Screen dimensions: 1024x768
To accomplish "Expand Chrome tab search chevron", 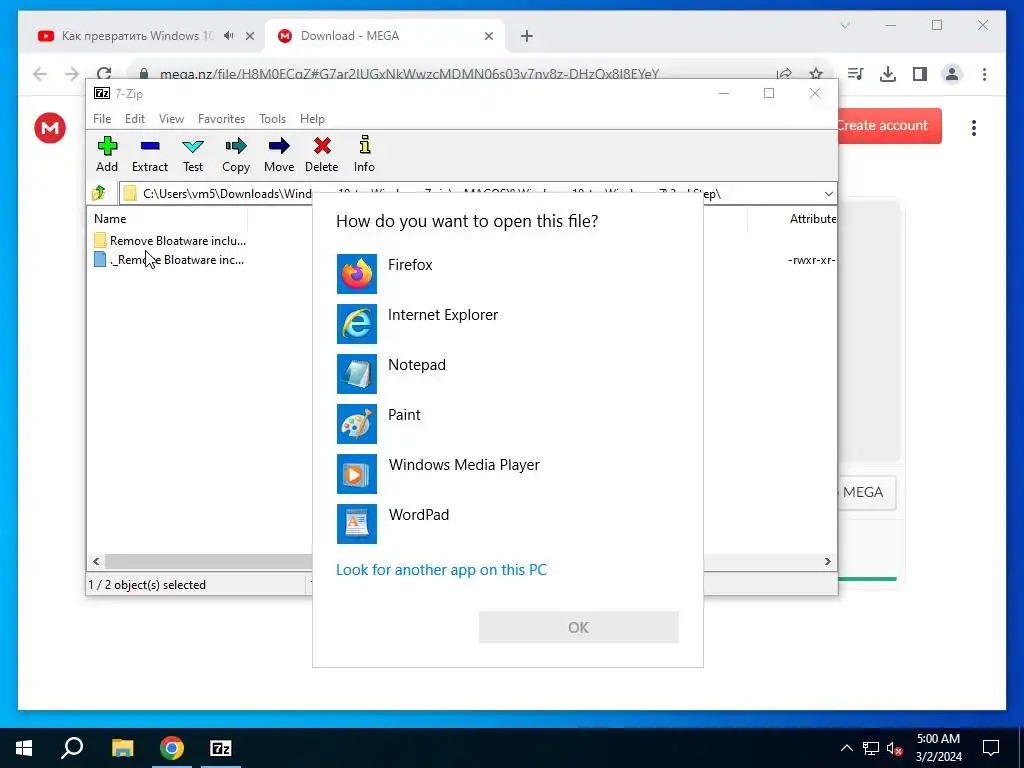I will point(844,25).
